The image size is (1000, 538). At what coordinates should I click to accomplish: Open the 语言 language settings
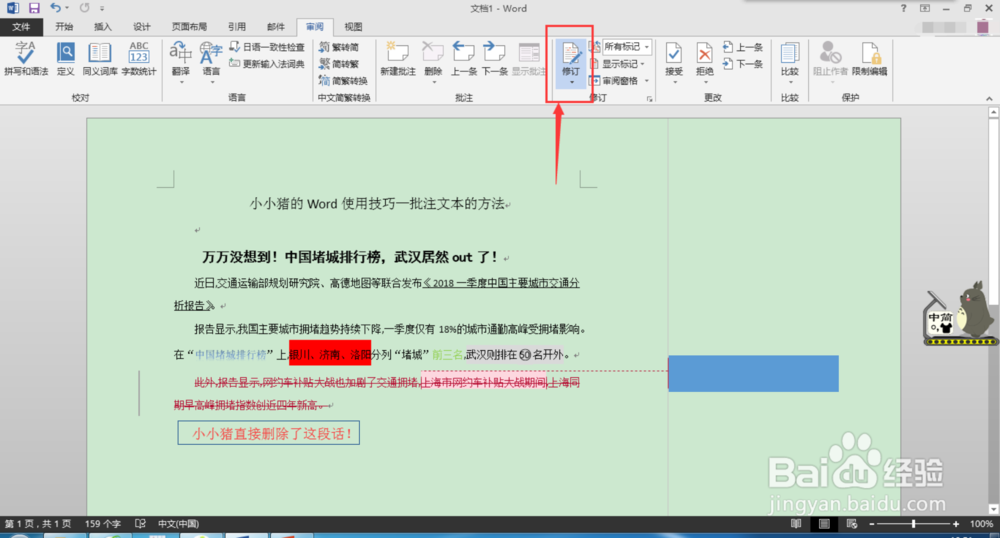pyautogui.click(x=211, y=62)
